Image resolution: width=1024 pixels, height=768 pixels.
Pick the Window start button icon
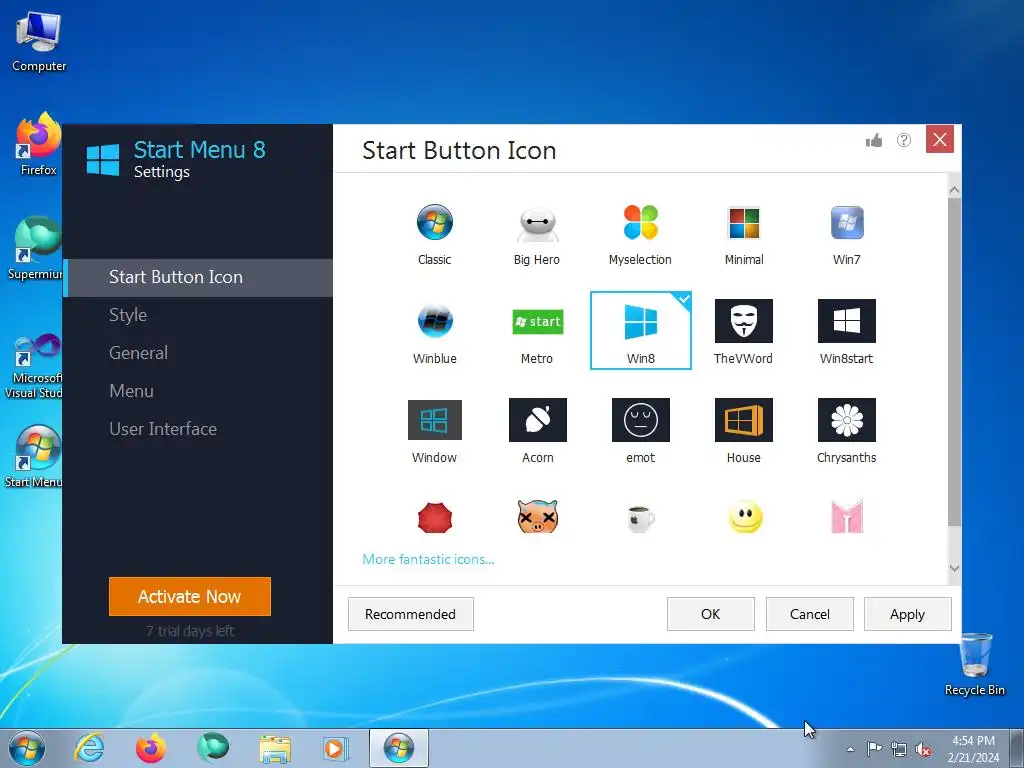pos(434,431)
